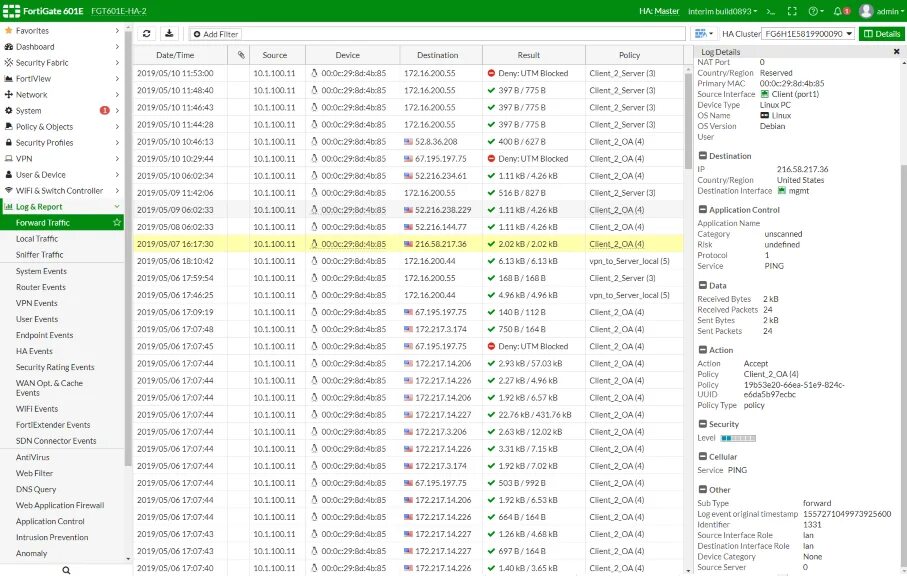Click the Network icon in sidebar

8,94
